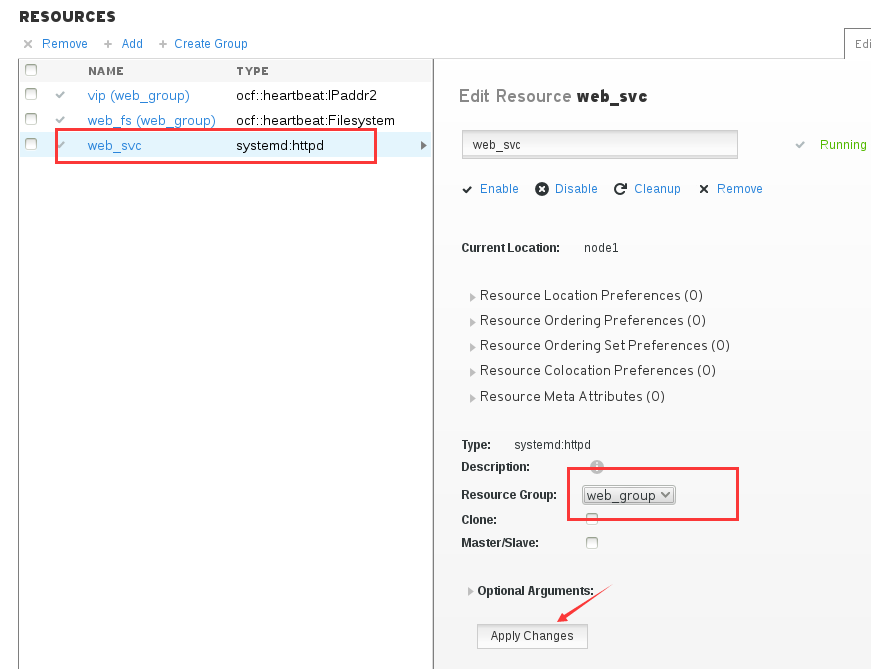Click the Enable link

click(499, 189)
